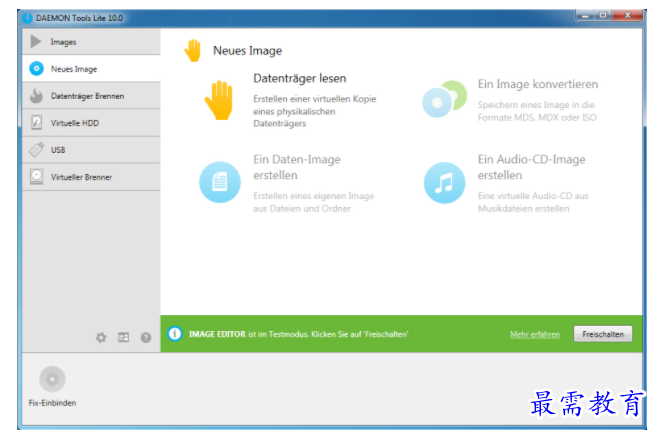
Task: Click the text 'Formate MDS, MDX oder ISO'
Action: [x=537, y=118]
